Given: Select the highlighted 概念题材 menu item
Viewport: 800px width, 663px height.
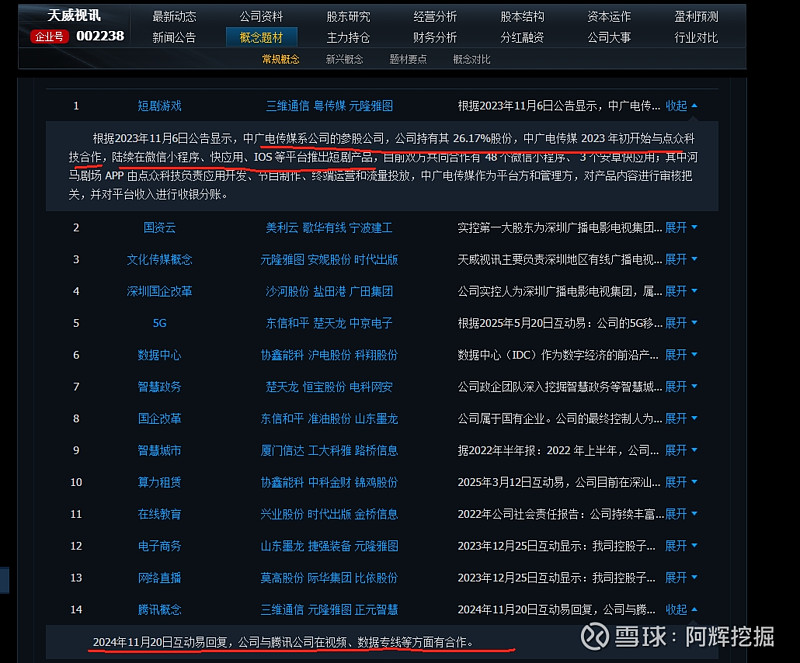Looking at the screenshot, I should [x=261, y=37].
